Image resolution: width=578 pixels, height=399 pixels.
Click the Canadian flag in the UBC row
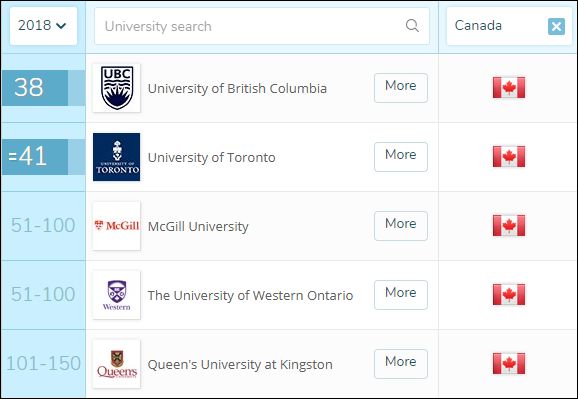509,88
